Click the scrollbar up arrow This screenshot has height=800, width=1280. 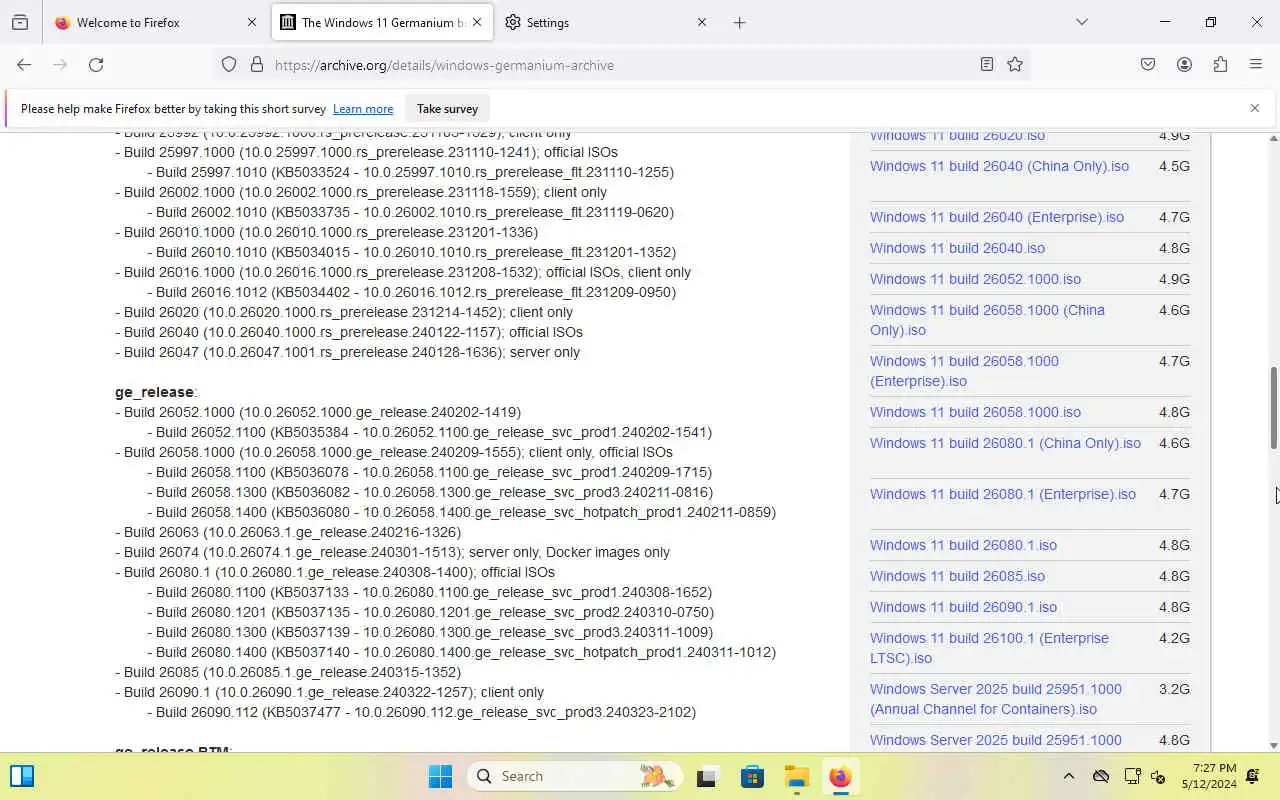point(1274,138)
